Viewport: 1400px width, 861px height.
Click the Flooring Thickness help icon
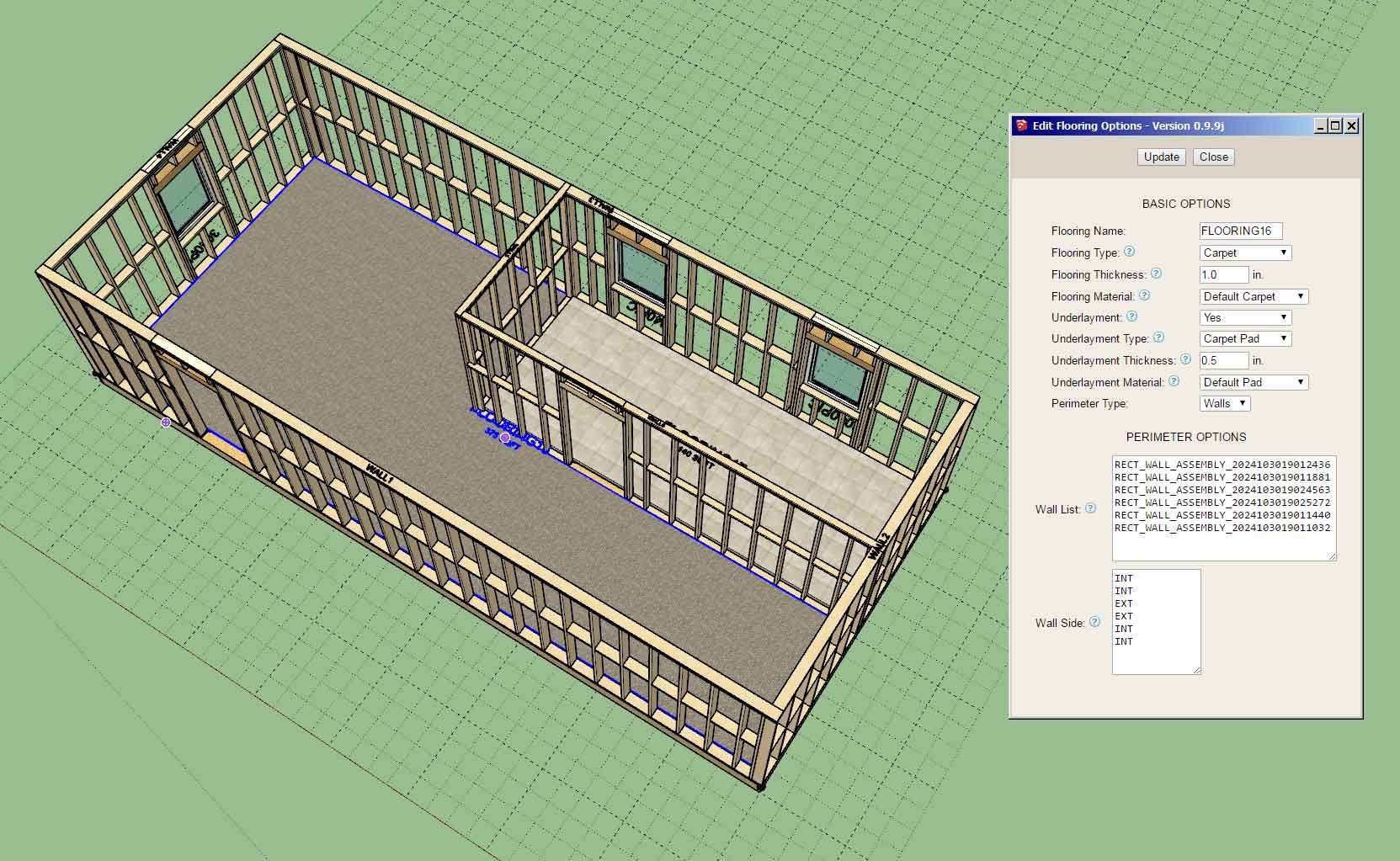tap(1156, 274)
